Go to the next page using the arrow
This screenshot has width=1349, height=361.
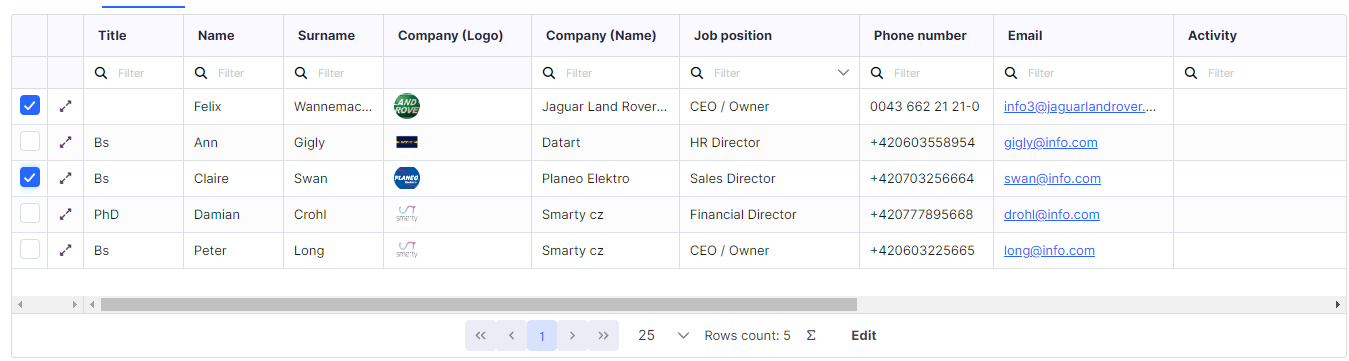point(572,335)
